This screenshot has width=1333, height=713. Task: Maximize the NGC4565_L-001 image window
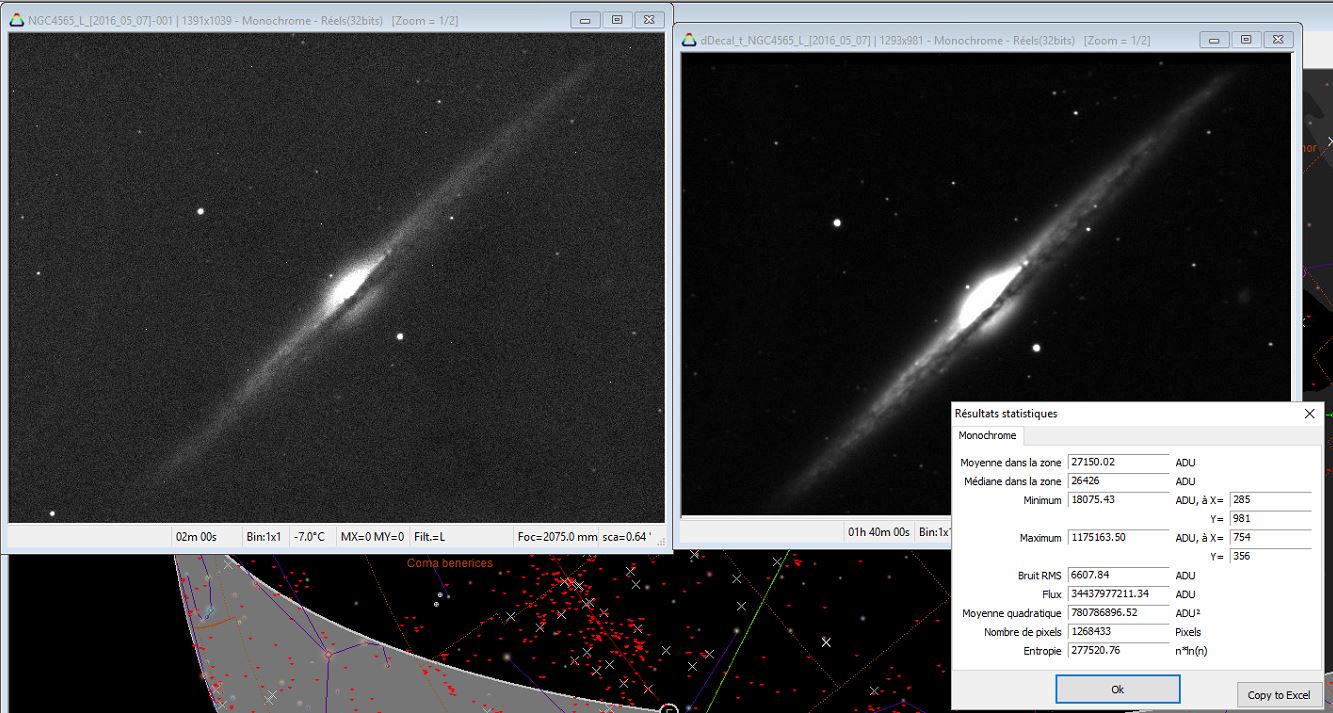(617, 20)
